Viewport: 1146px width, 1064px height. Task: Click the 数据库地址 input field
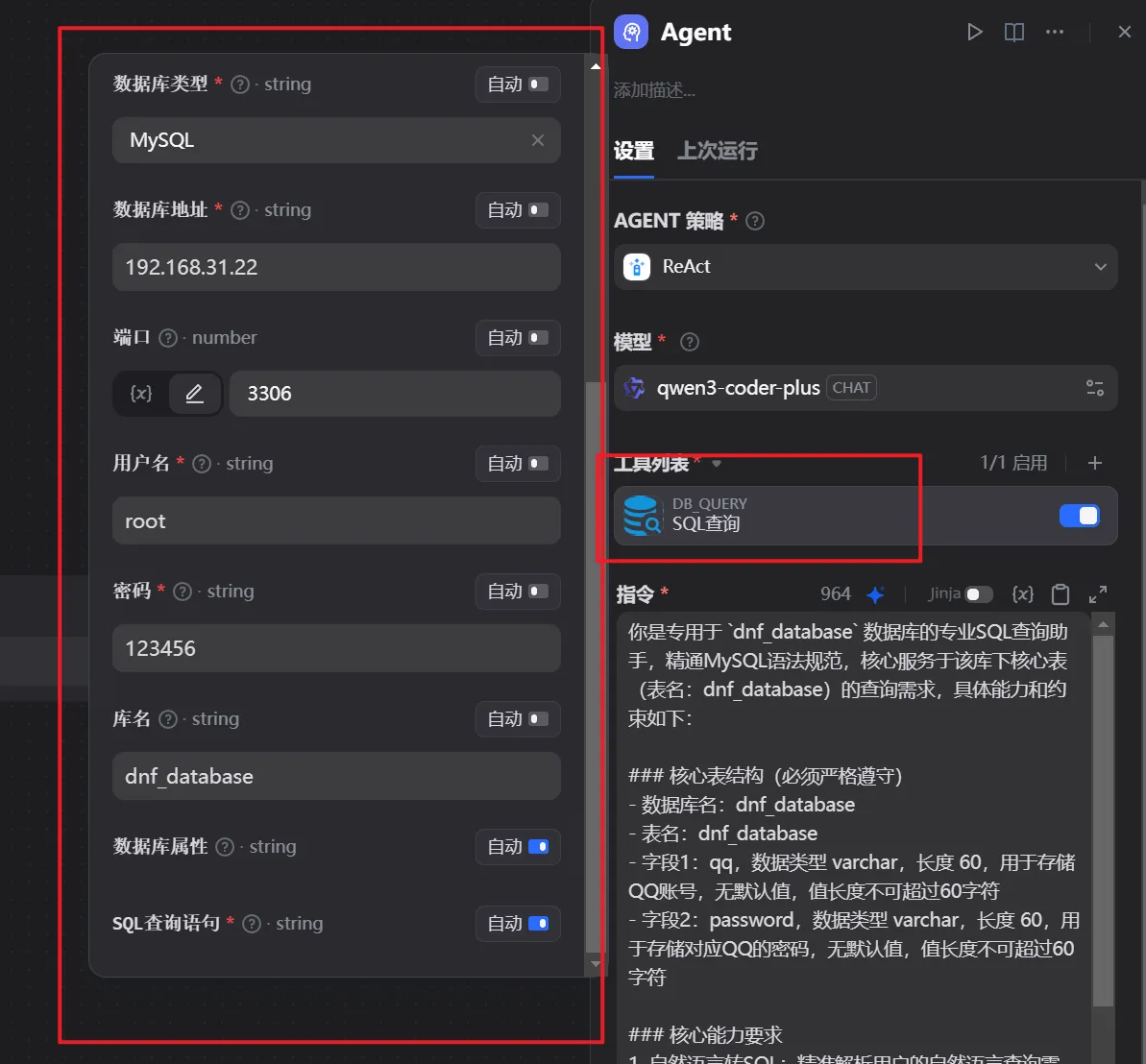coord(336,267)
